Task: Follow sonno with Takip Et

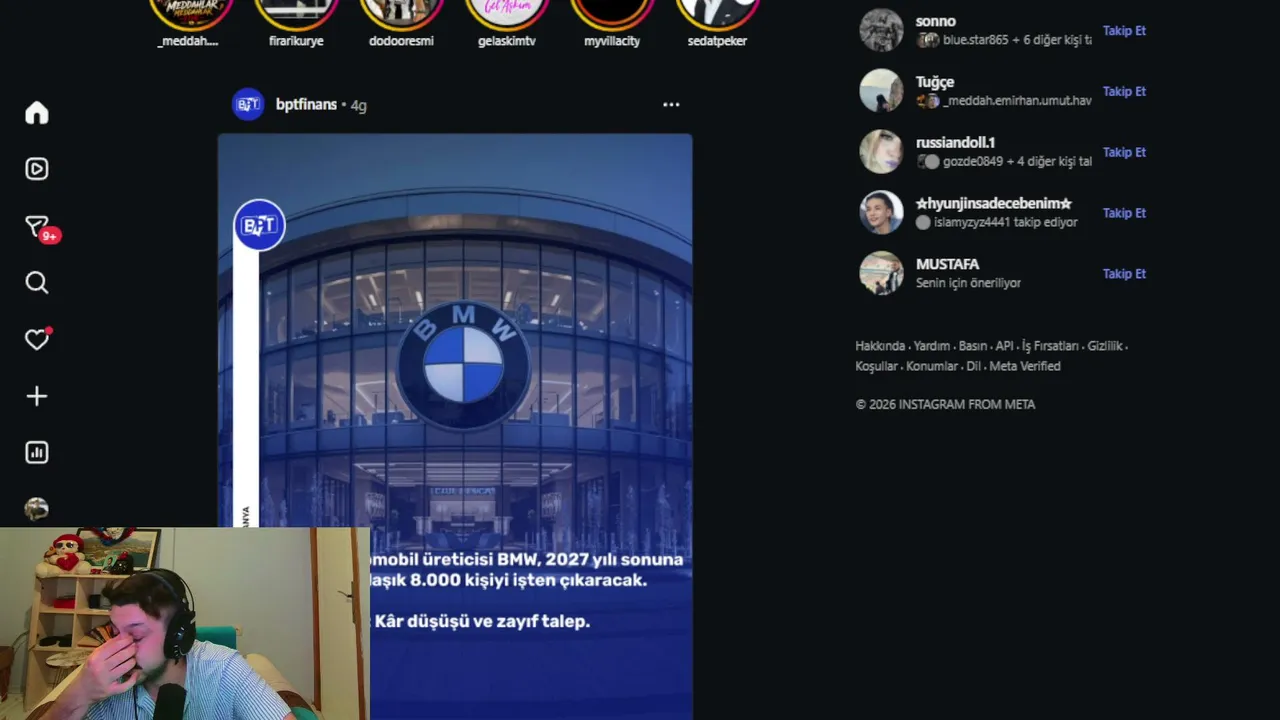Action: (1124, 31)
